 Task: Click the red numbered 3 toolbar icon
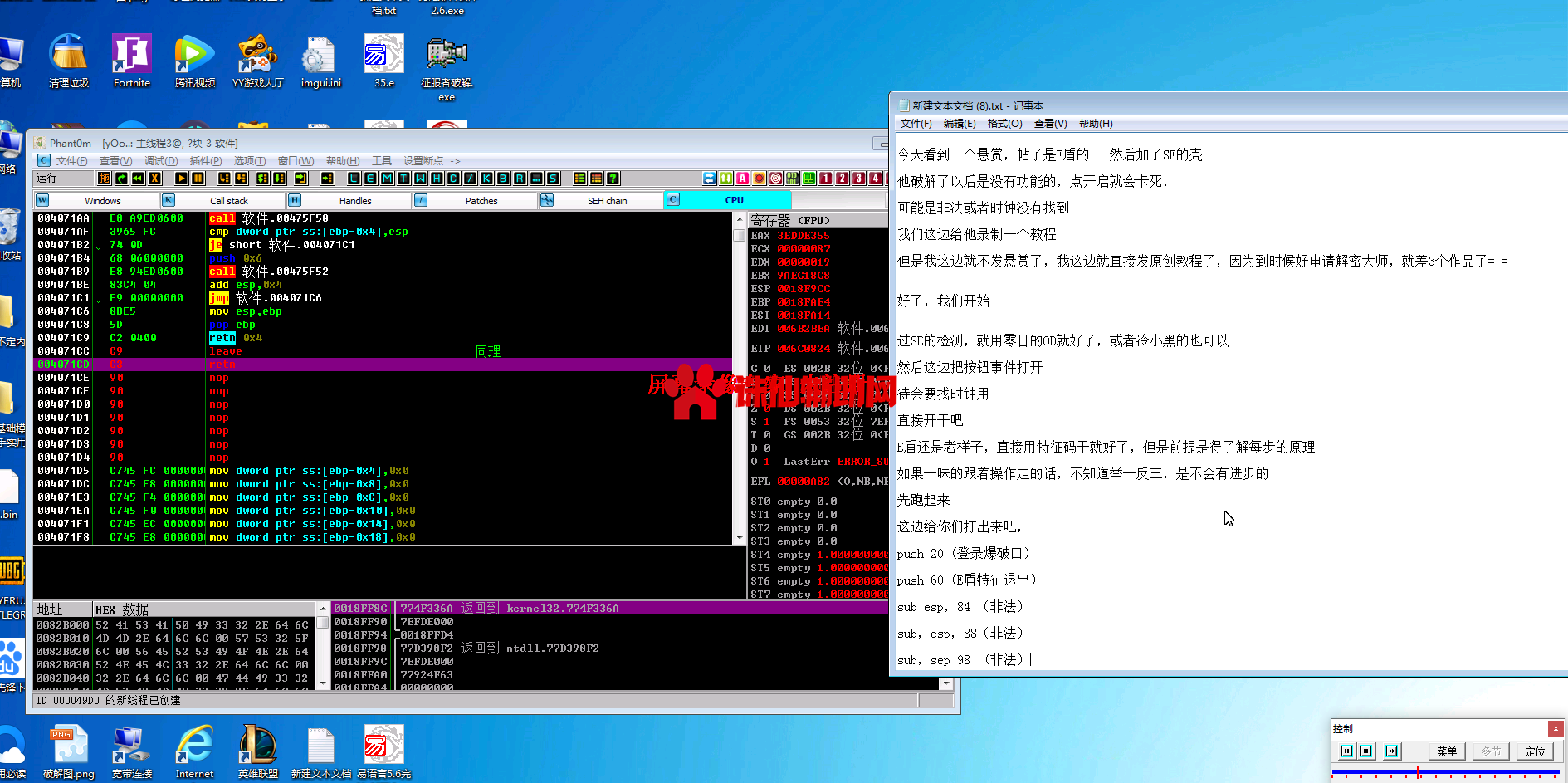858,179
